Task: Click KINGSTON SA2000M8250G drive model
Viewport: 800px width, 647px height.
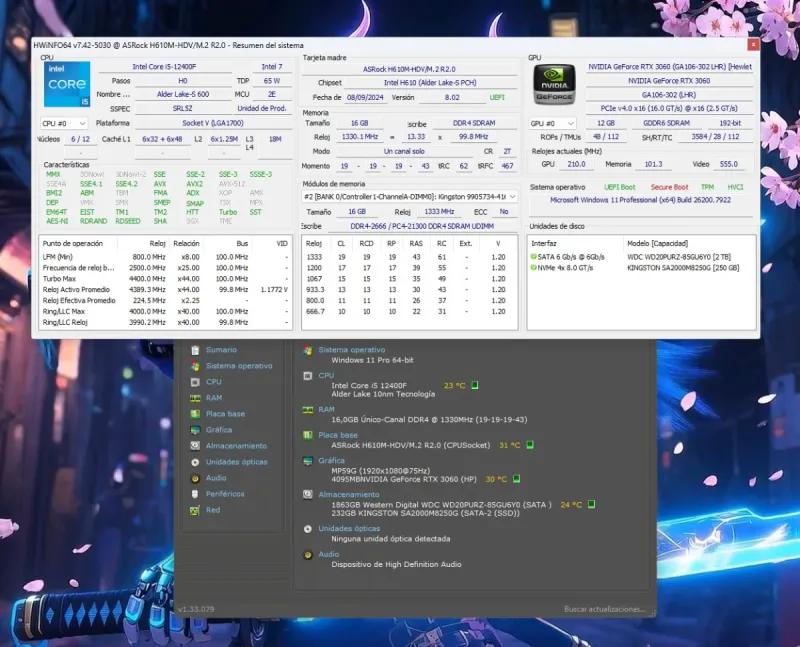Action: 683,267
